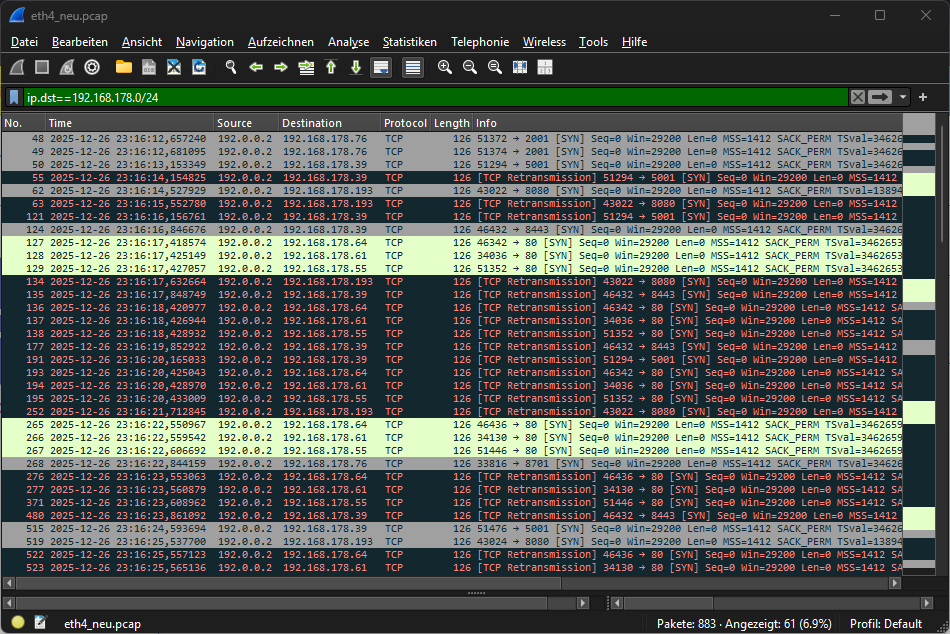
Task: Click the 'Pakete: 883 · Angezeigt: 61 (6.9%)' status text
Action: pyautogui.click(x=744, y=624)
